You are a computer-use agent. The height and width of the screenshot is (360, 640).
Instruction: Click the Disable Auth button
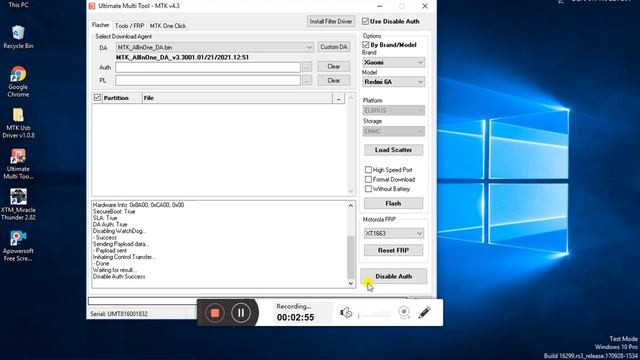393,276
